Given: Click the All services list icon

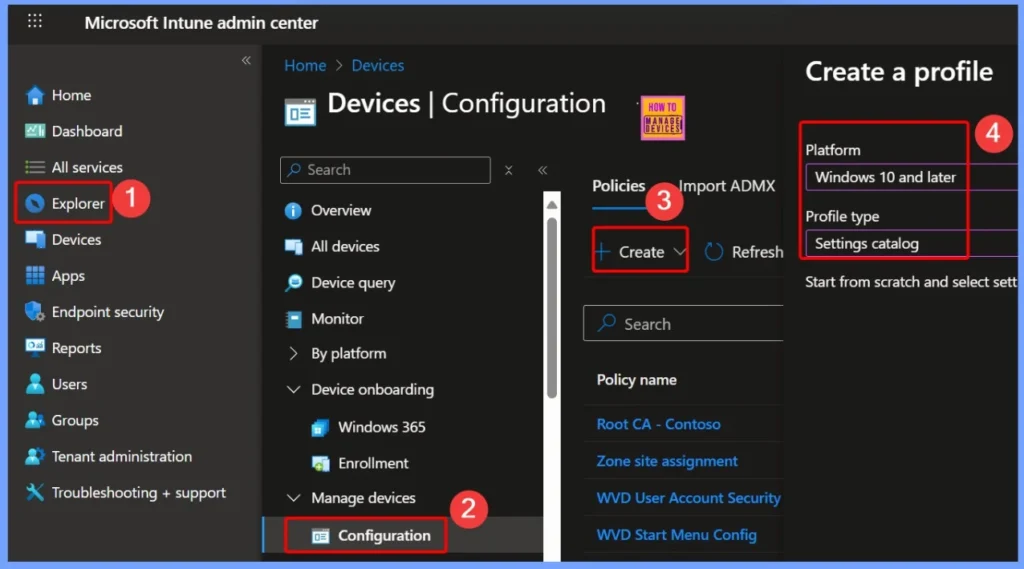Looking at the screenshot, I should [35, 167].
